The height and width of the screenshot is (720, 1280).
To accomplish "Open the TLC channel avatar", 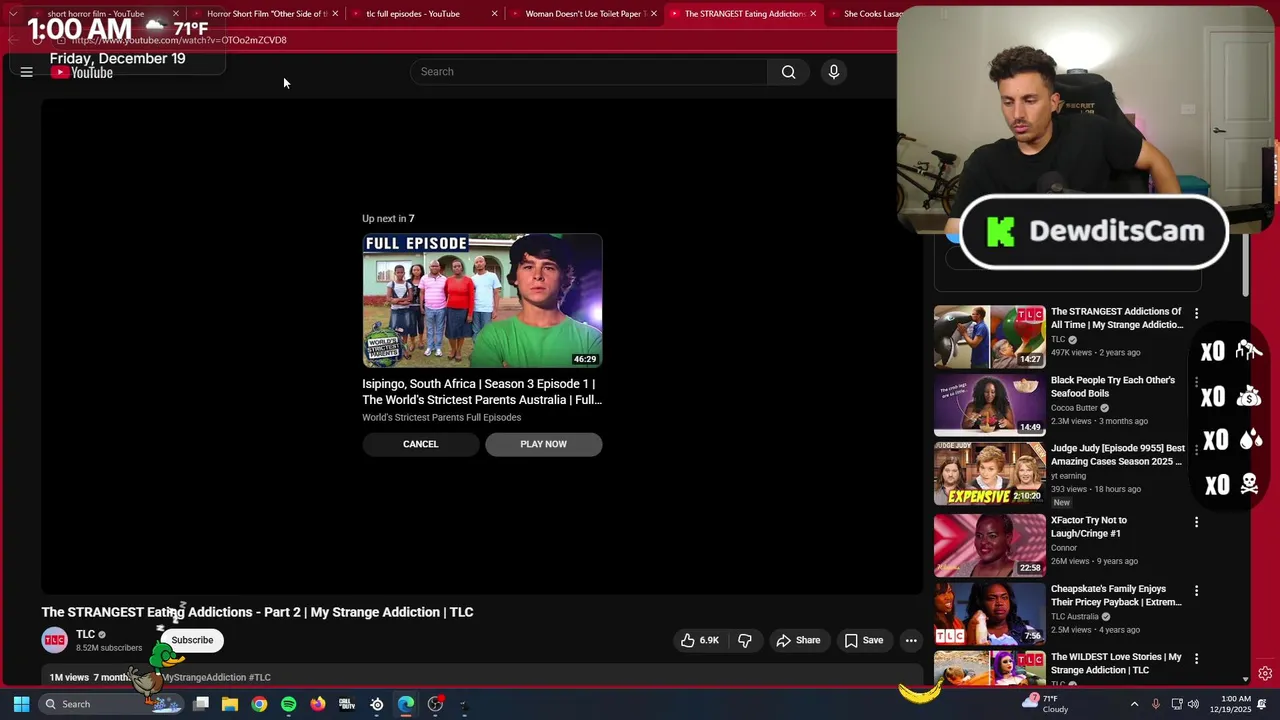I will [x=55, y=640].
